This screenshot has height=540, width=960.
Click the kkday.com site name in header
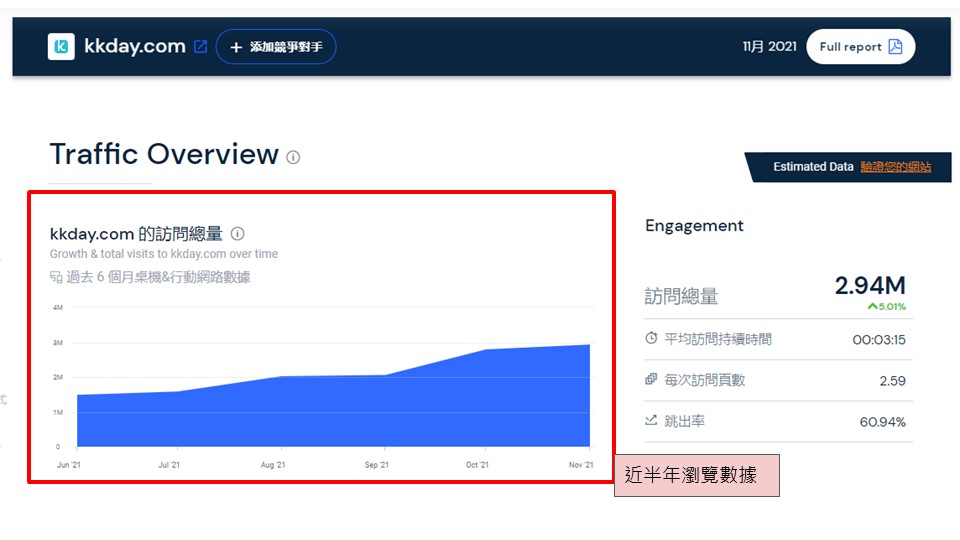pos(135,46)
